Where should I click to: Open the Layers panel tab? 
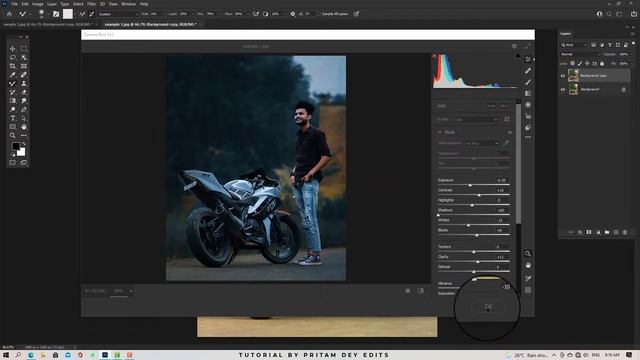566,33
